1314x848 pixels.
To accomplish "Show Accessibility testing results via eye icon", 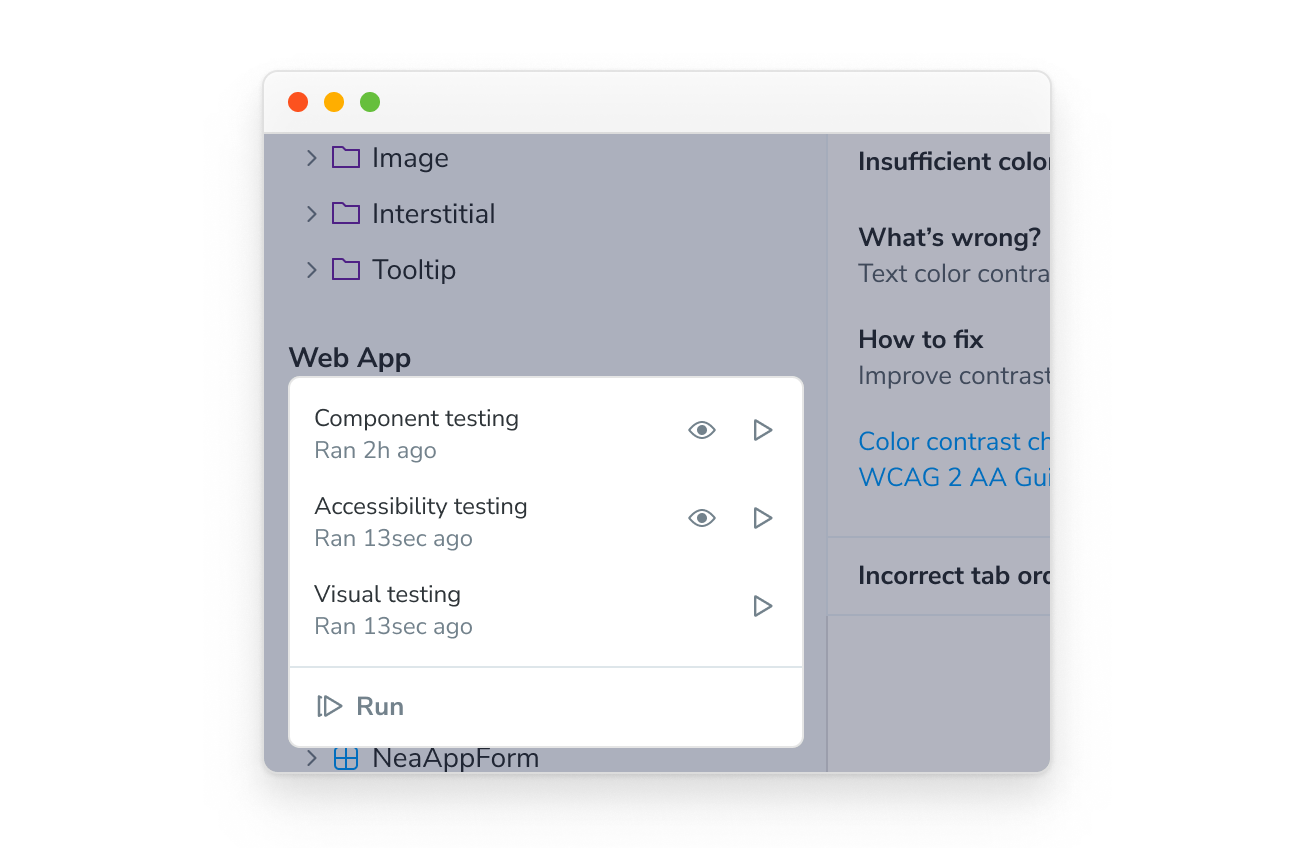I will (701, 518).
